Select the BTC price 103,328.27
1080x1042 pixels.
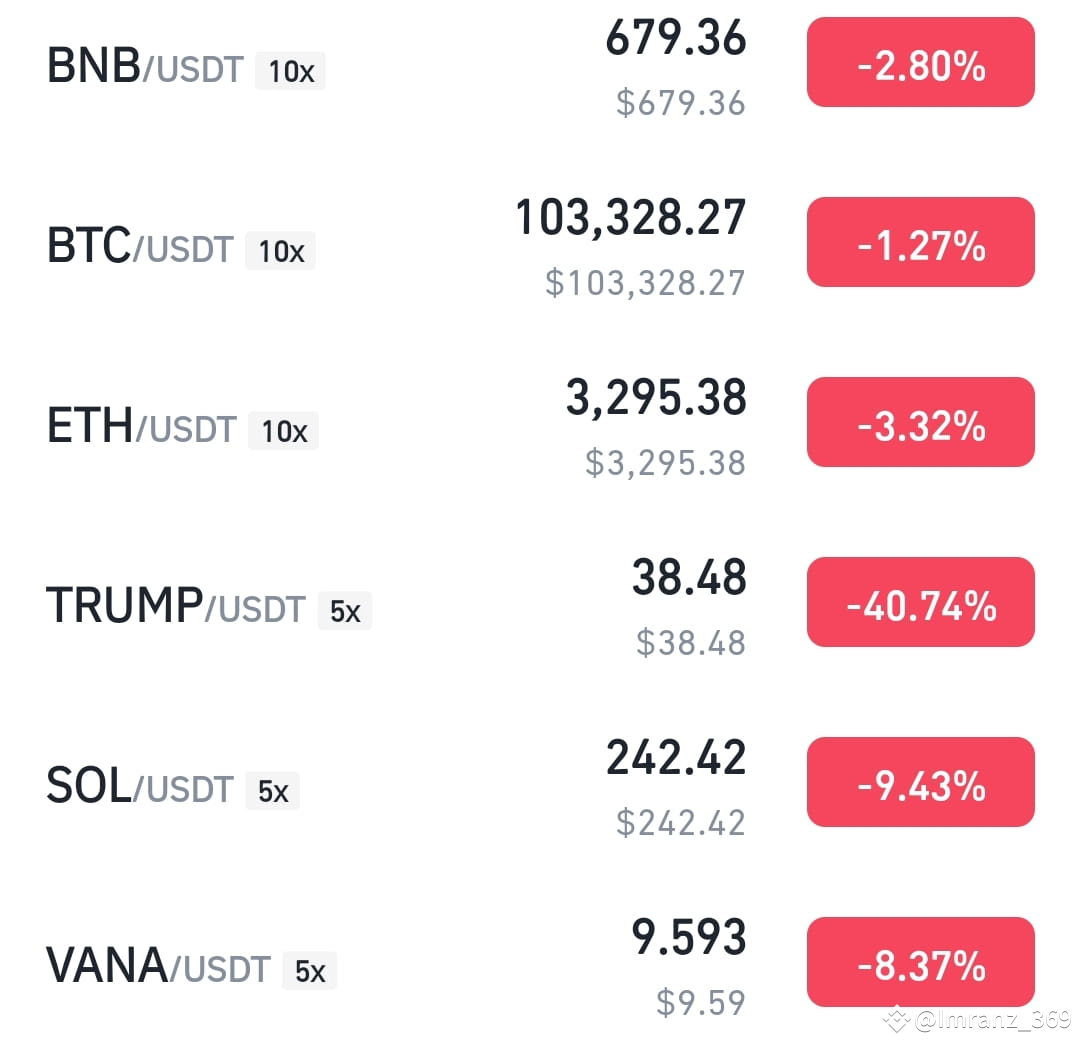tap(630, 214)
